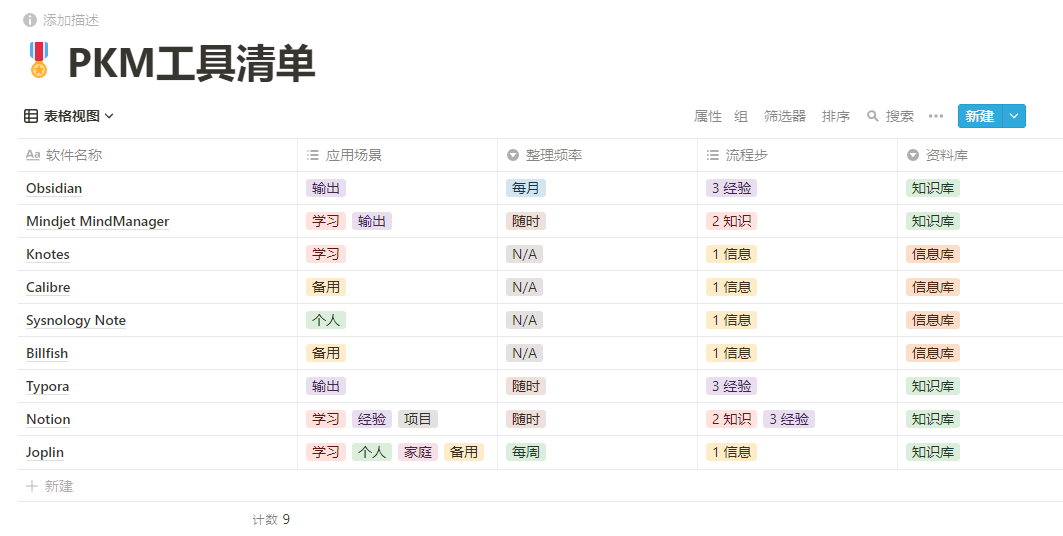Open the Sysnology Note entry
Screen dimensions: 1063x536
tap(76, 321)
